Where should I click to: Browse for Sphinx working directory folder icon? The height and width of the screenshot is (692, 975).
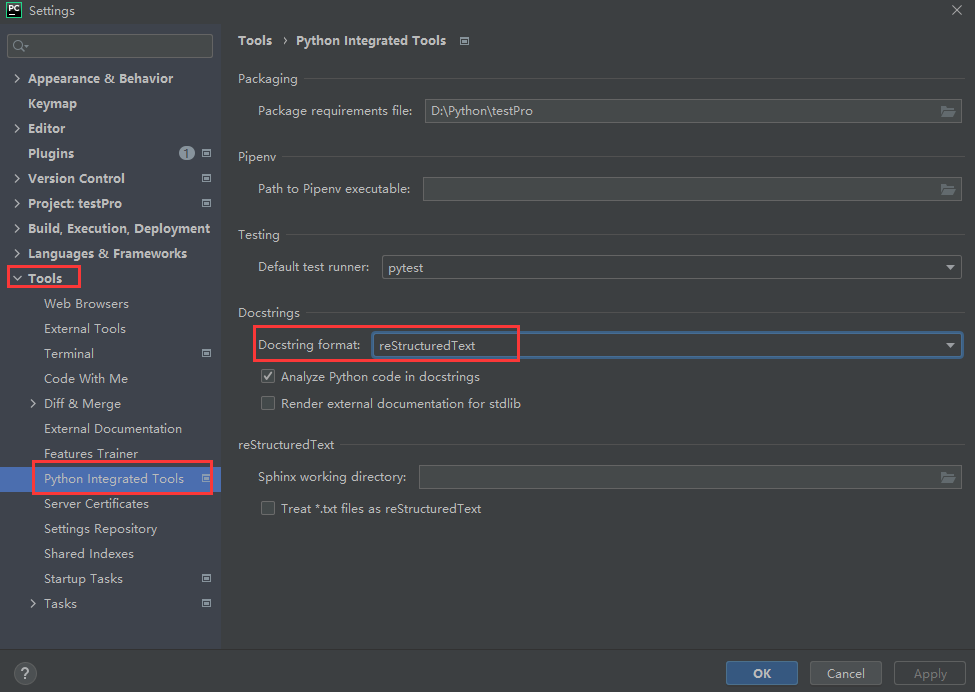[x=948, y=477]
